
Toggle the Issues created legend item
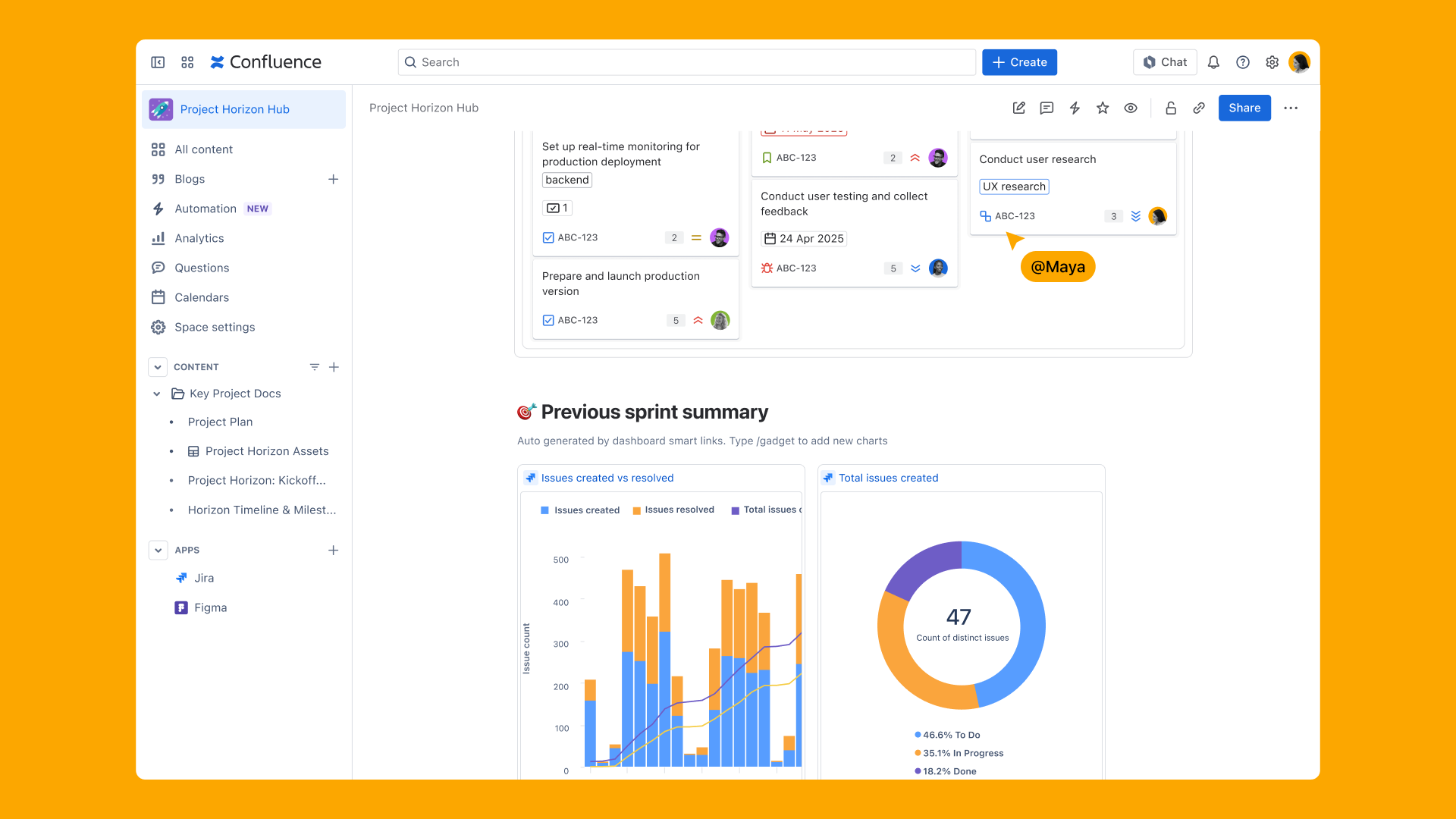pyautogui.click(x=580, y=510)
